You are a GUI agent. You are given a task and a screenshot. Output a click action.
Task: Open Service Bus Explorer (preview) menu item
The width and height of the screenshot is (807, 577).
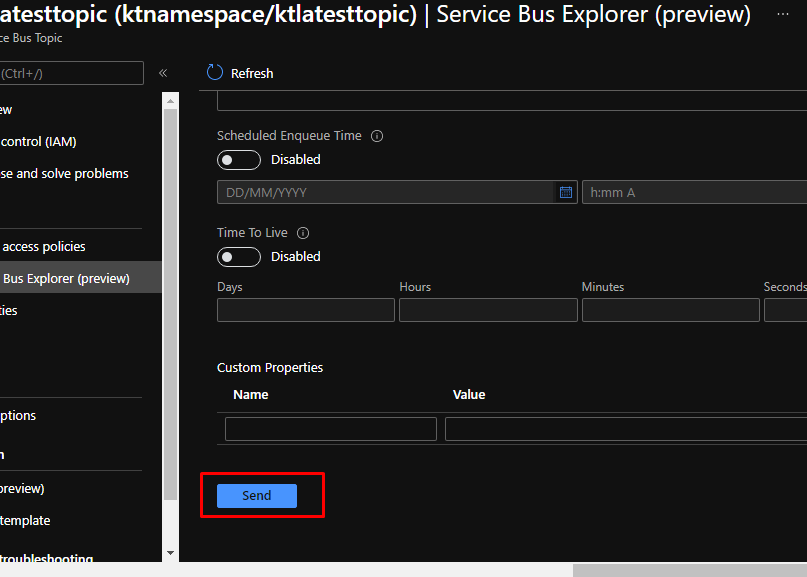pyautogui.click(x=66, y=278)
